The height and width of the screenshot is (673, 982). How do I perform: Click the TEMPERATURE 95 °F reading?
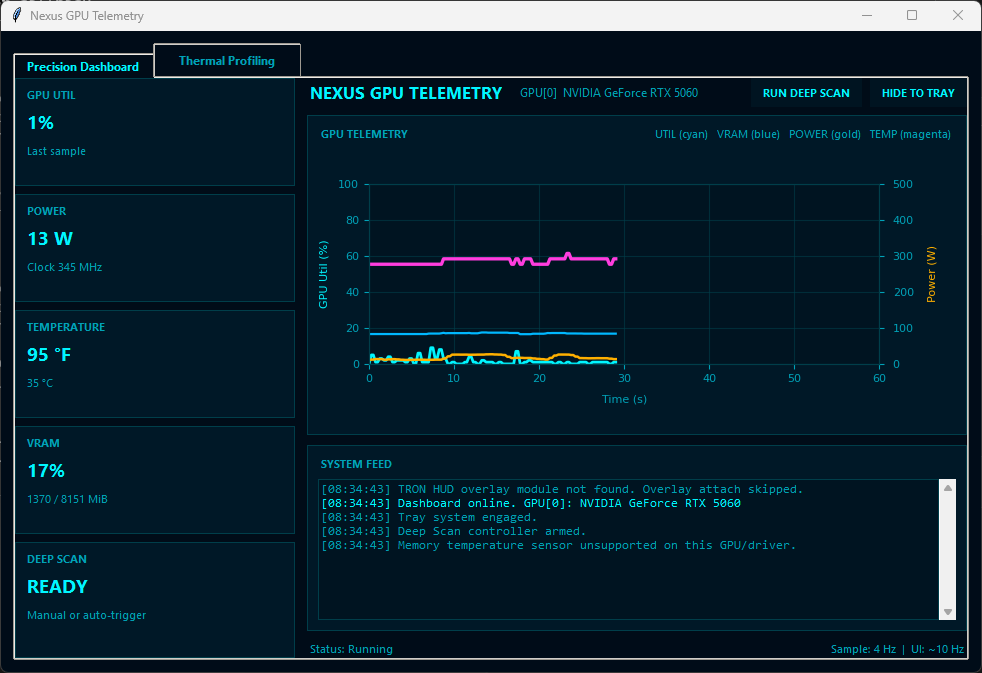[x=50, y=355]
